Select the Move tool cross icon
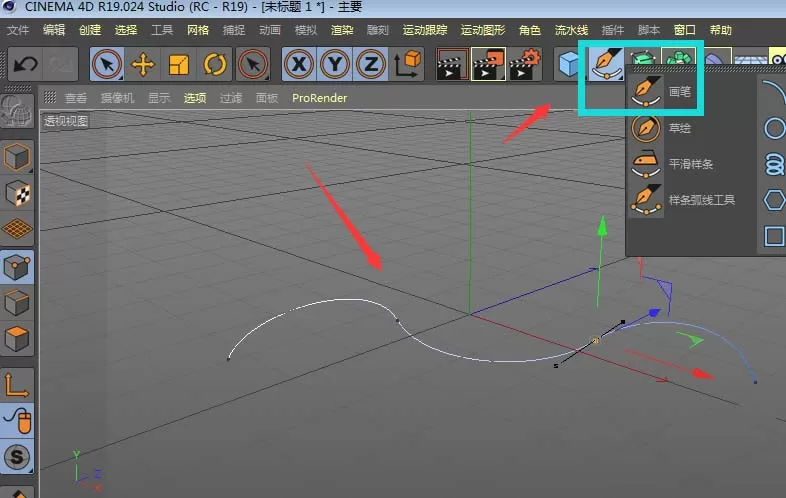Image resolution: width=786 pixels, height=498 pixels. click(143, 64)
